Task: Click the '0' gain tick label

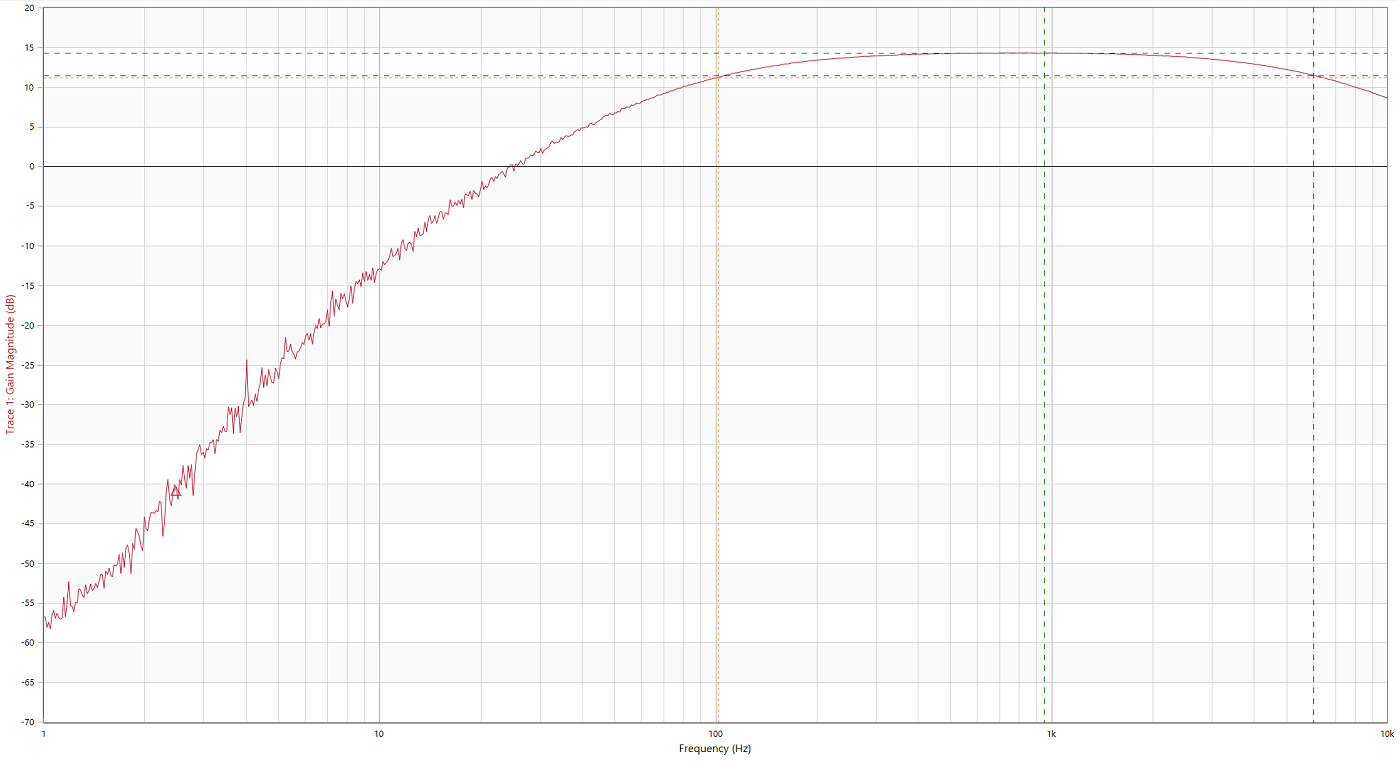Action: tap(32, 167)
